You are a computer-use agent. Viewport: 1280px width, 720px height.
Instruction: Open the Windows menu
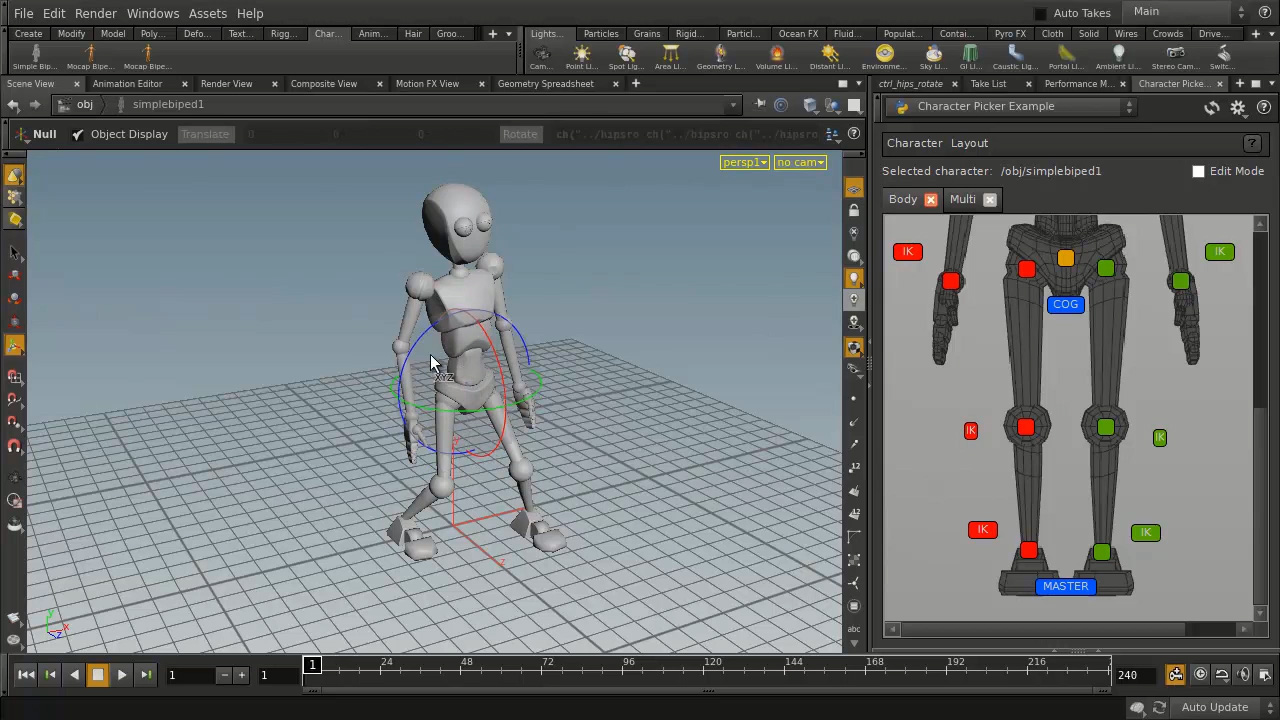tap(153, 13)
